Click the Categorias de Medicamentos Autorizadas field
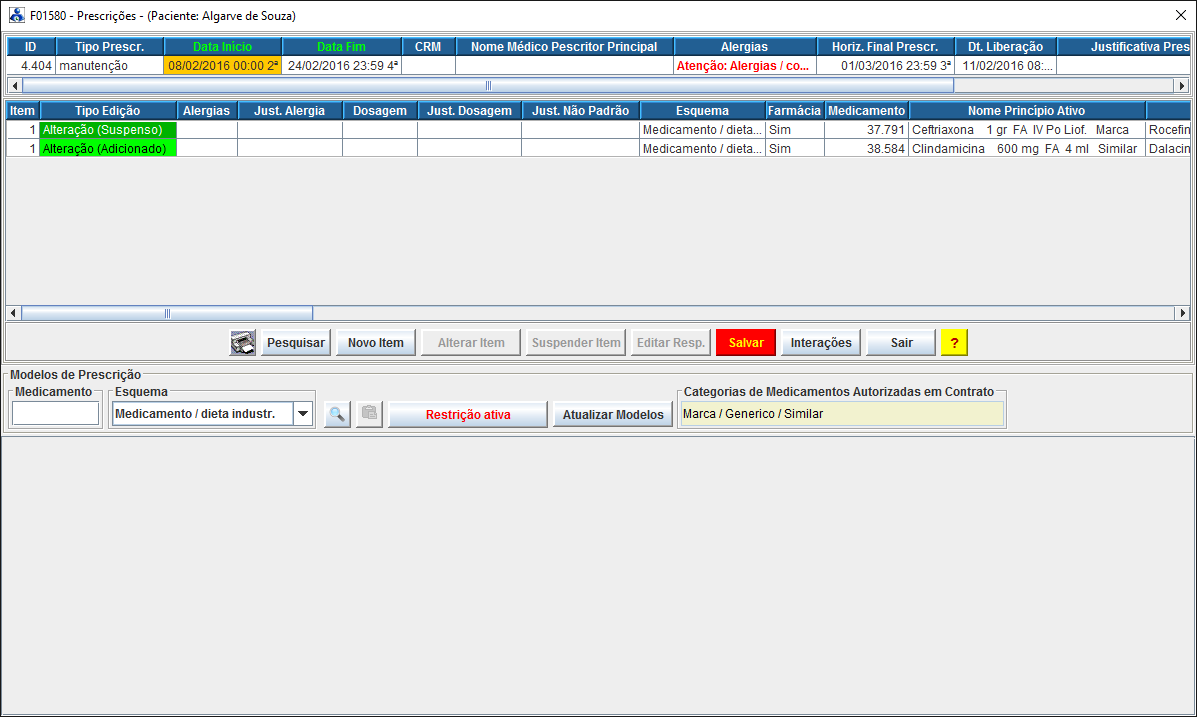 (842, 414)
